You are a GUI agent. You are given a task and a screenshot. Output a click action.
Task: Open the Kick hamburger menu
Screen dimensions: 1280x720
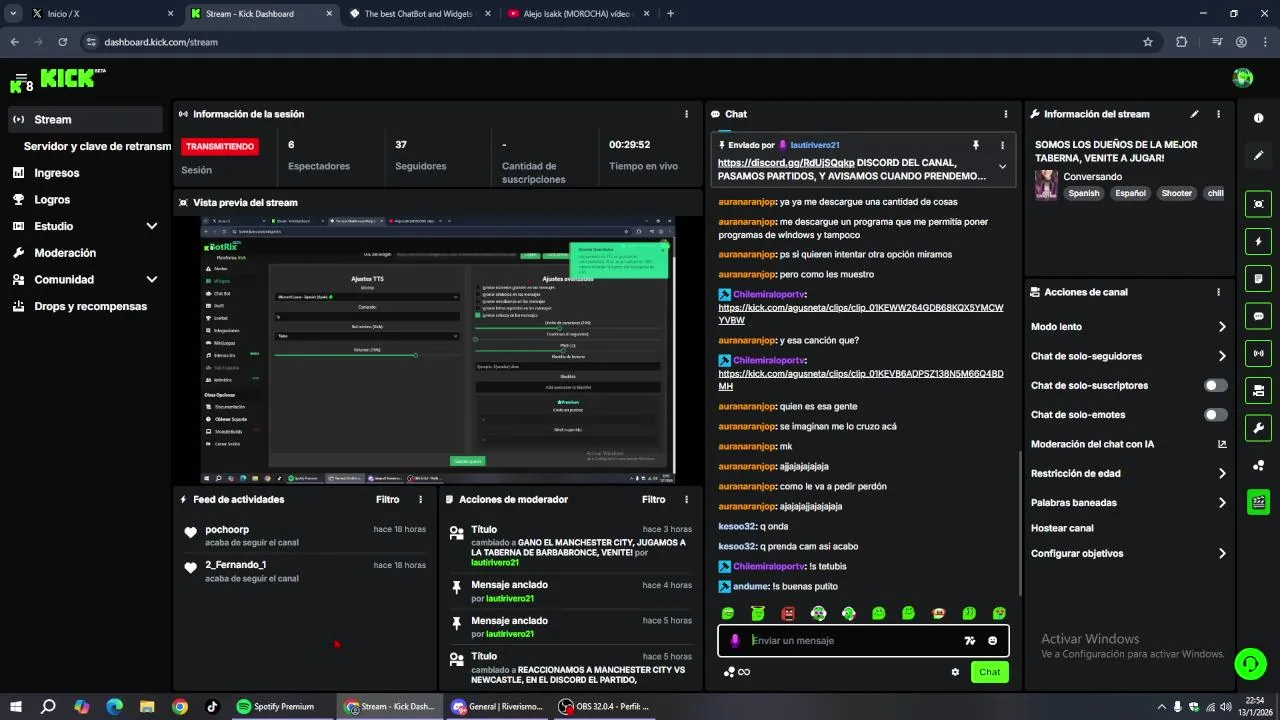pyautogui.click(x=20, y=77)
